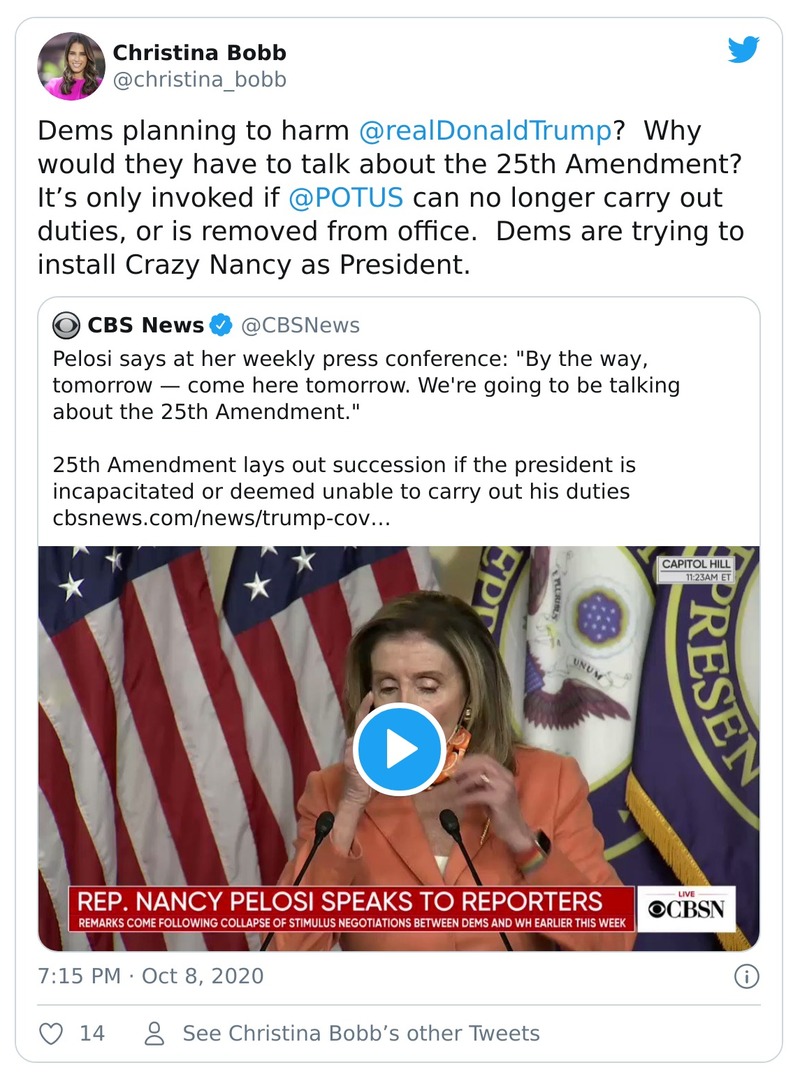This screenshot has height=1079, width=800.
Task: Open Christina Bobb's profile picture
Action: coord(71,66)
